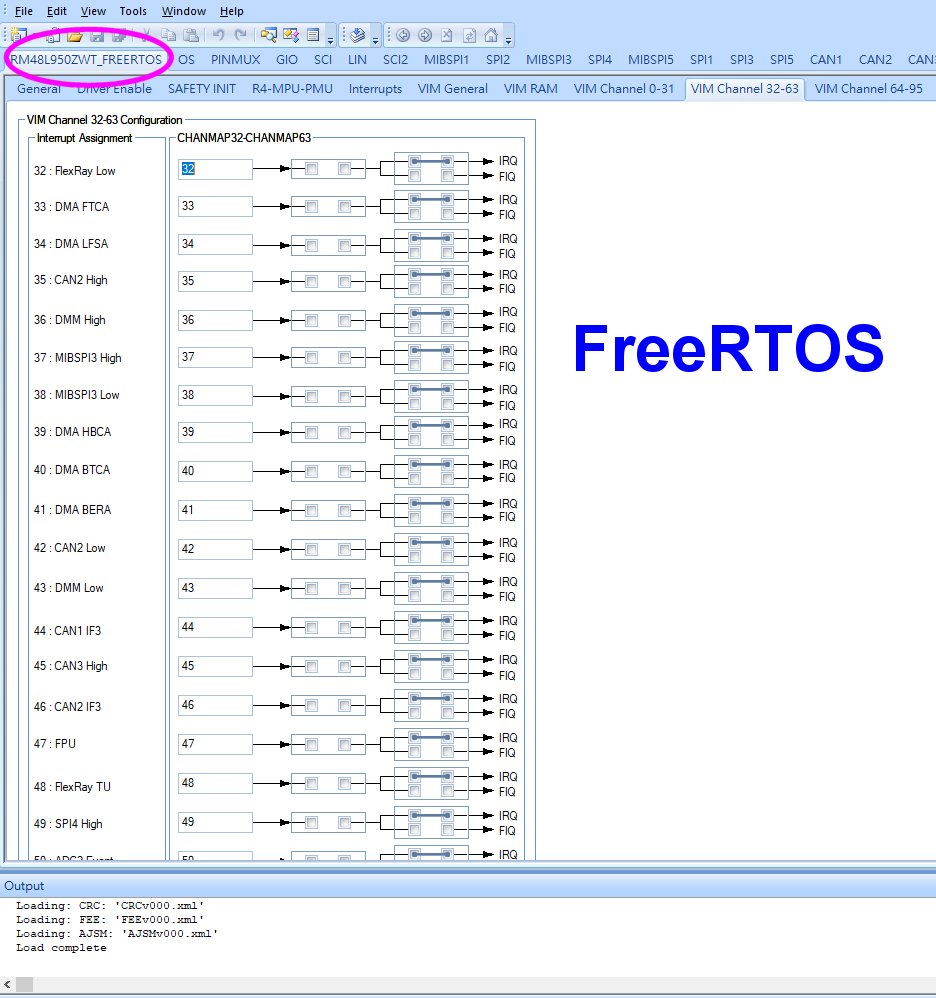This screenshot has width=936, height=998.
Task: Toggle first checkbox in DMM High row
Action: point(312,321)
